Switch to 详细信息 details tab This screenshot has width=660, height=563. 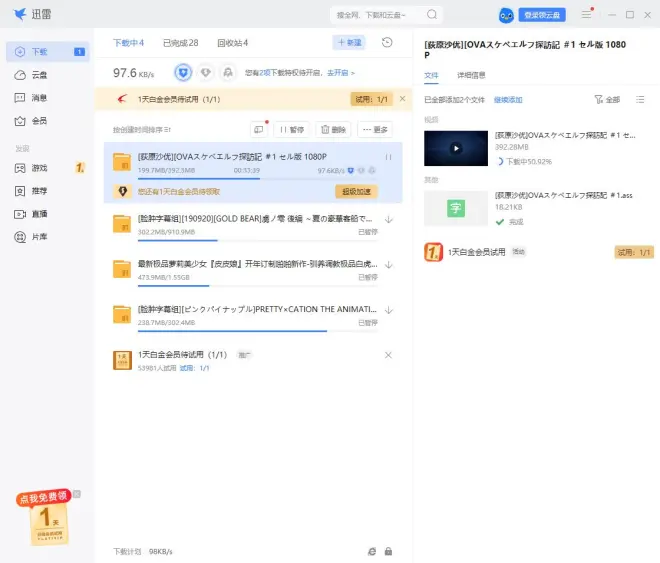coord(471,75)
